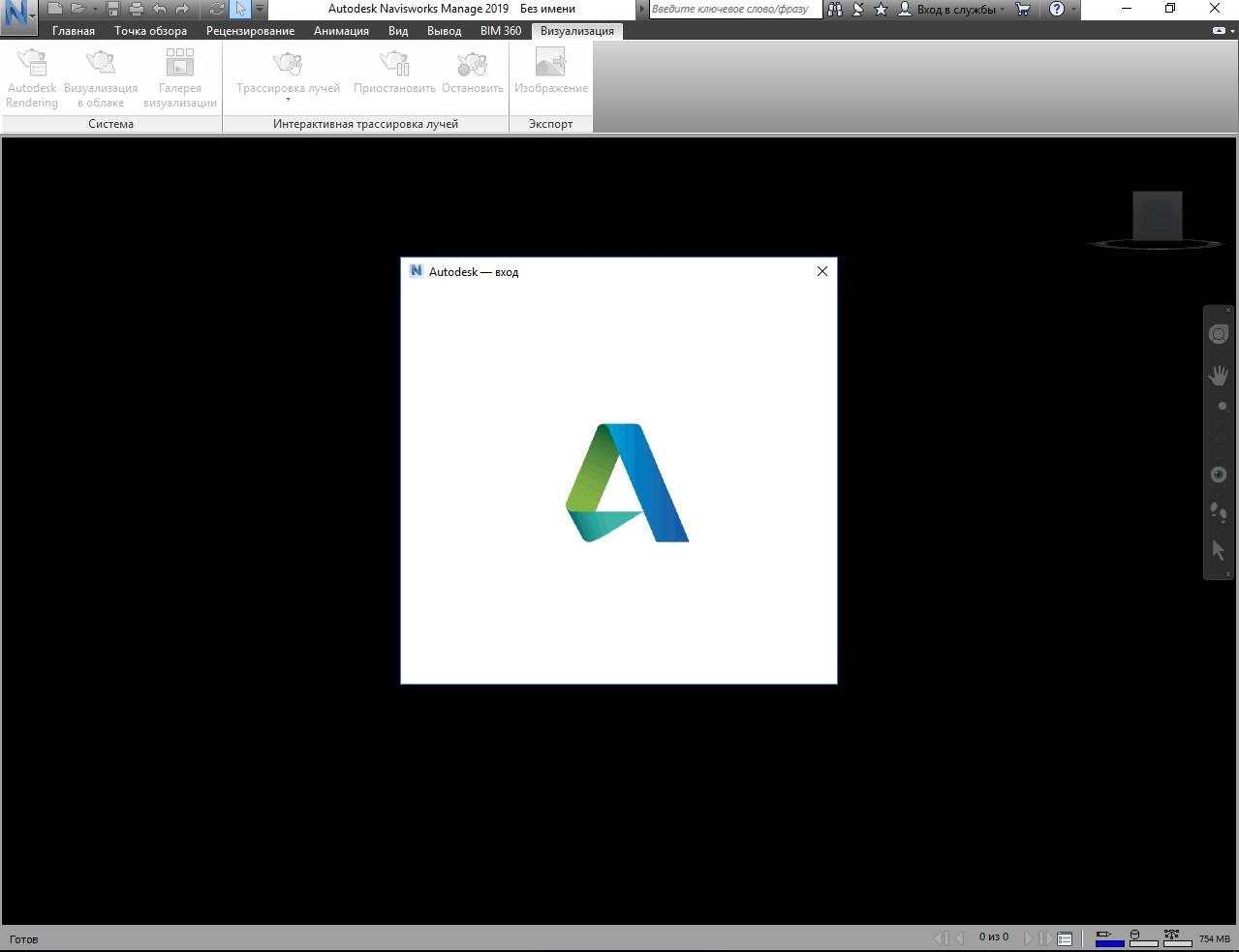Click the Изображение export button
The height and width of the screenshot is (952, 1239).
pos(551,72)
